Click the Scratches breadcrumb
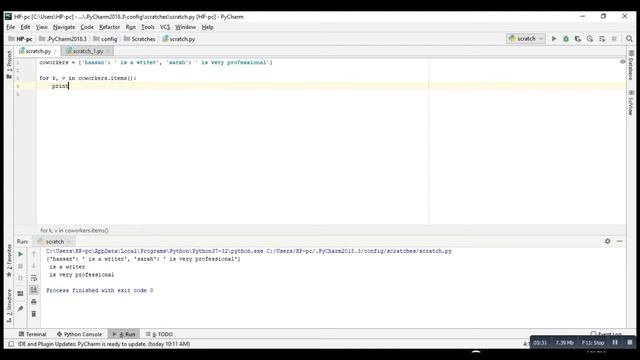 (140, 39)
